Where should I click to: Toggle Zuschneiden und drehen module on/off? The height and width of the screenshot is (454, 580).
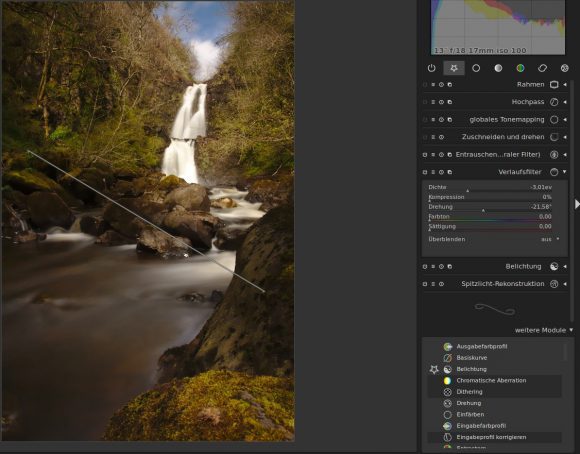tap(425, 137)
